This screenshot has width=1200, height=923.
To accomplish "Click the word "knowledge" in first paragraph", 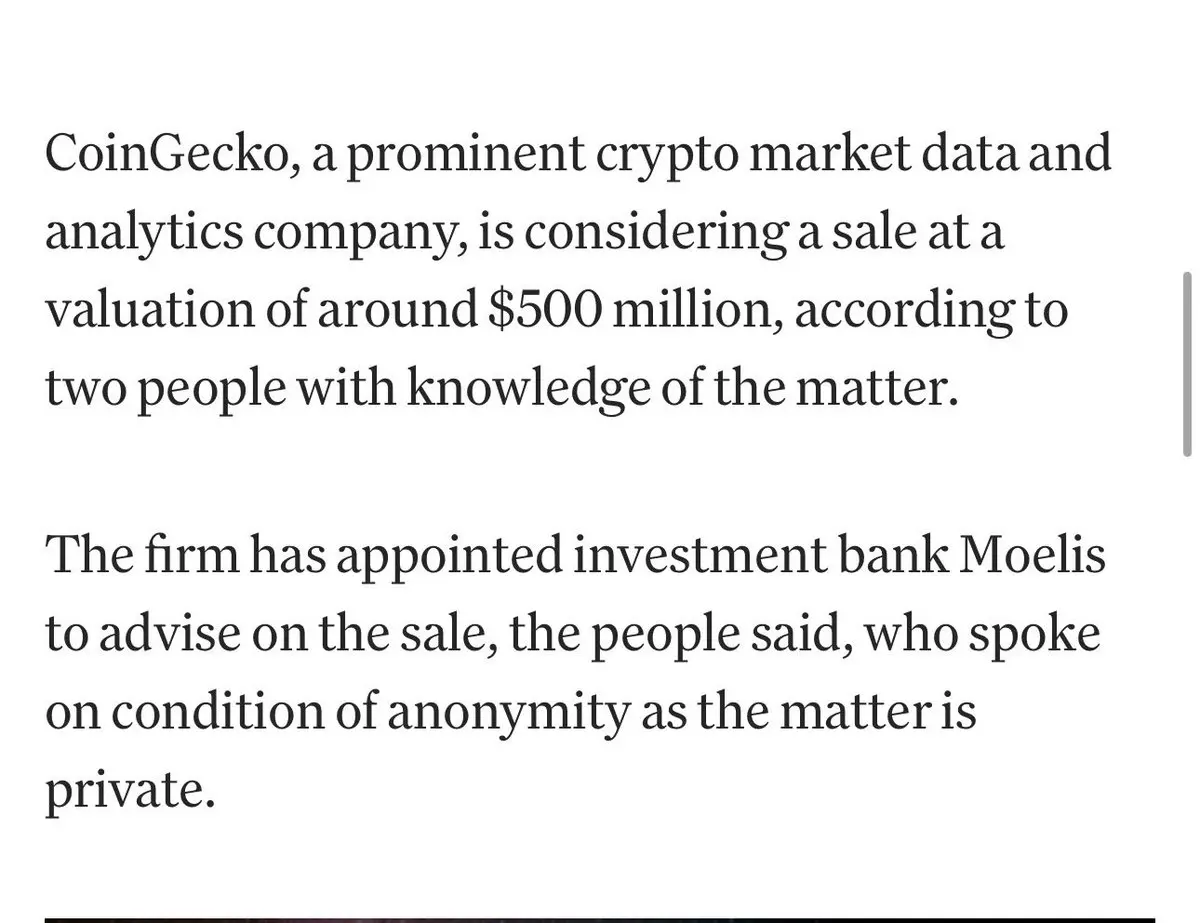I will pos(524,389).
